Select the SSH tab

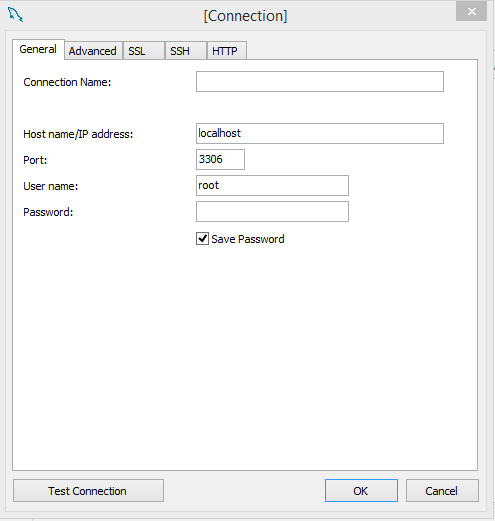click(186, 51)
